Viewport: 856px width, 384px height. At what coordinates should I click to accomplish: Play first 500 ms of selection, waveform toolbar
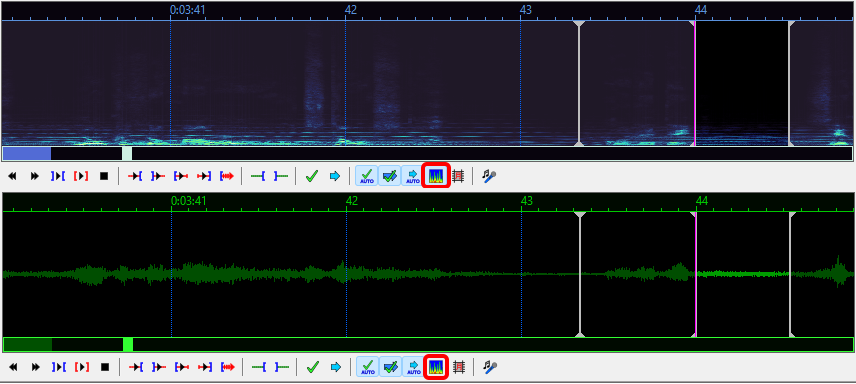pyautogui.click(x=181, y=367)
